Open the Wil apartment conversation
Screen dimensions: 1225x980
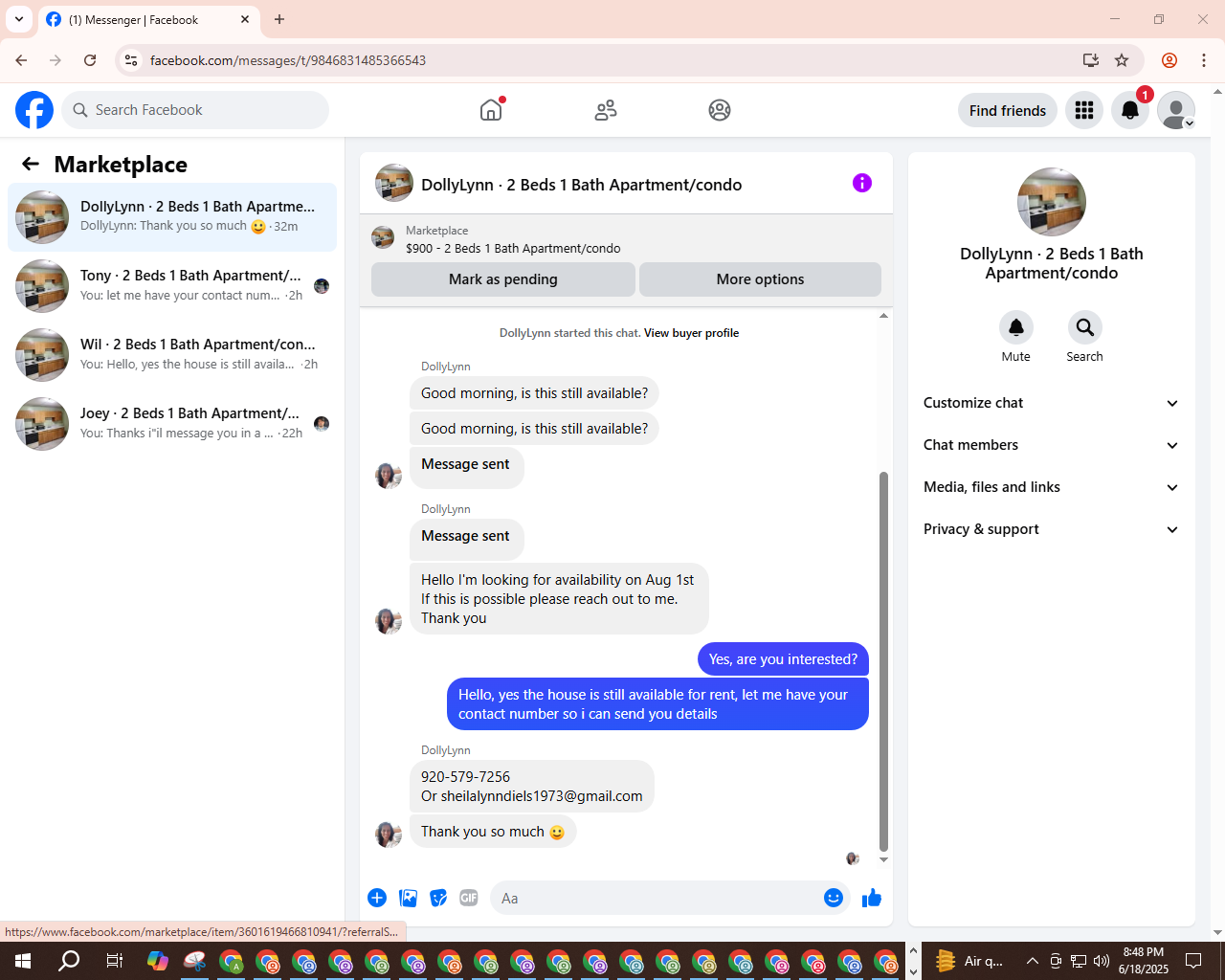point(172,355)
